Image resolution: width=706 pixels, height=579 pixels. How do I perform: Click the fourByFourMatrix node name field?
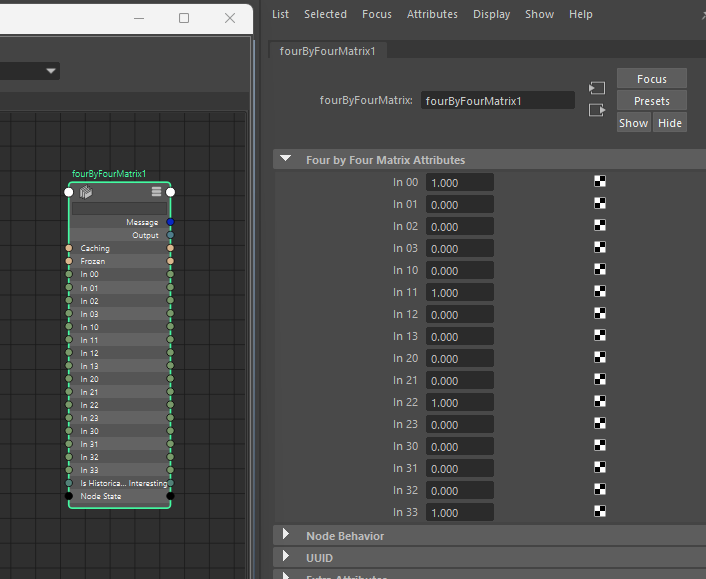(497, 100)
